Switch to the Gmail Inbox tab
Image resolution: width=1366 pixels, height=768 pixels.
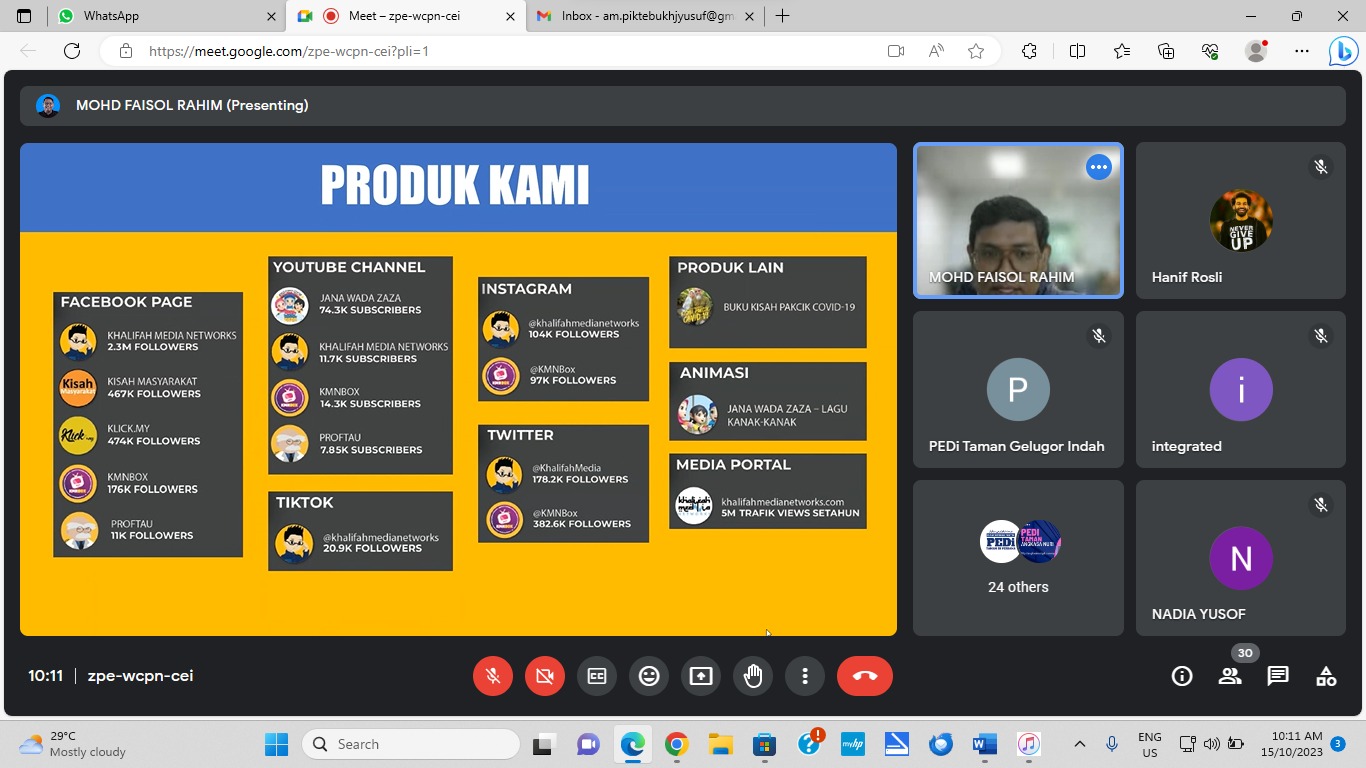coord(640,16)
